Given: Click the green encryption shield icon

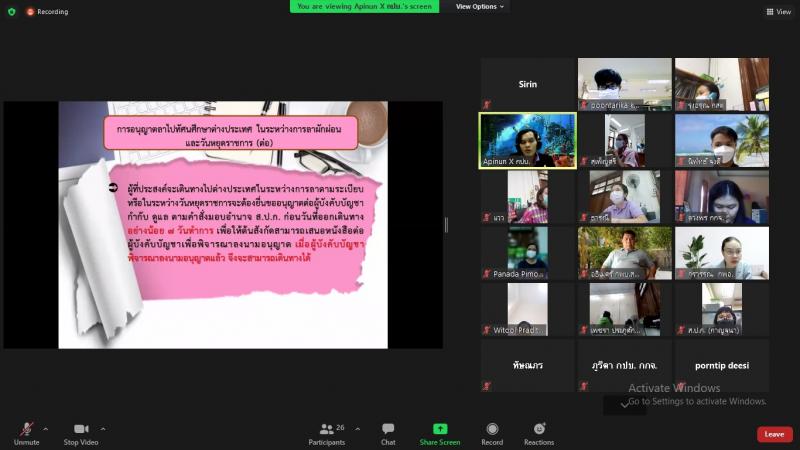Looking at the screenshot, I should tap(12, 11).
